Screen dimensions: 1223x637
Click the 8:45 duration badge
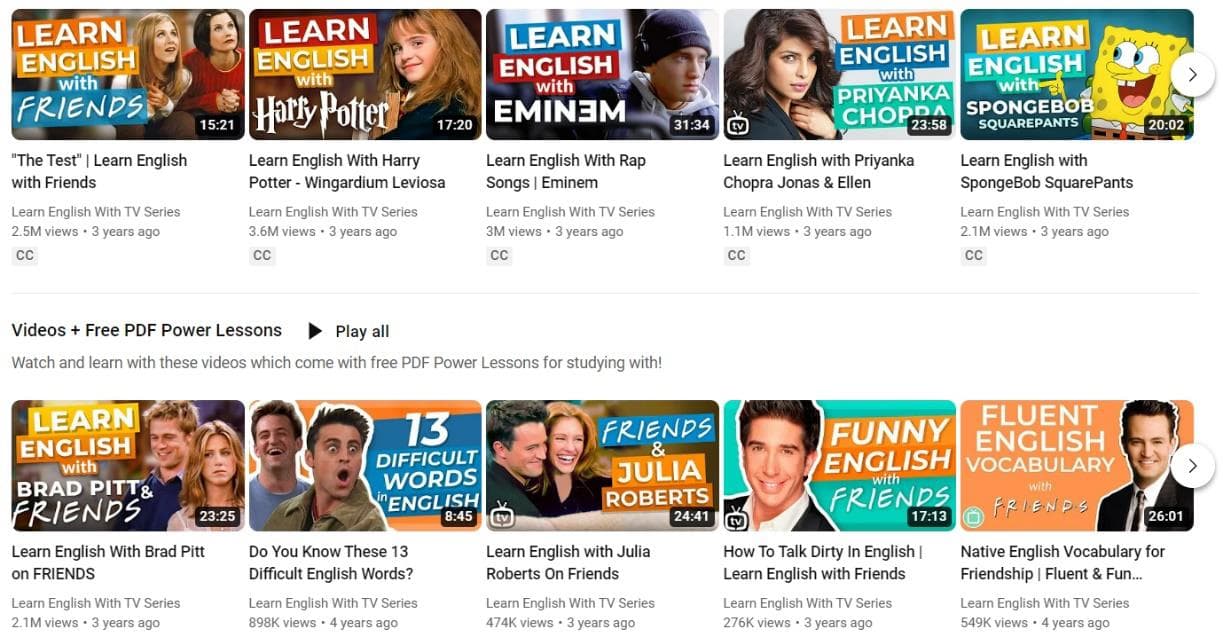pyautogui.click(x=458, y=516)
